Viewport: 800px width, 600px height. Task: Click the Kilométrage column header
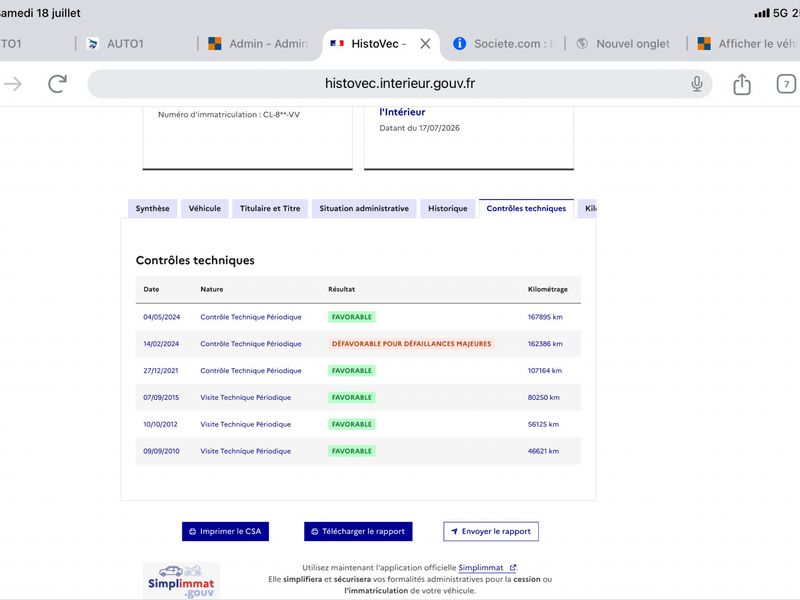(547, 289)
